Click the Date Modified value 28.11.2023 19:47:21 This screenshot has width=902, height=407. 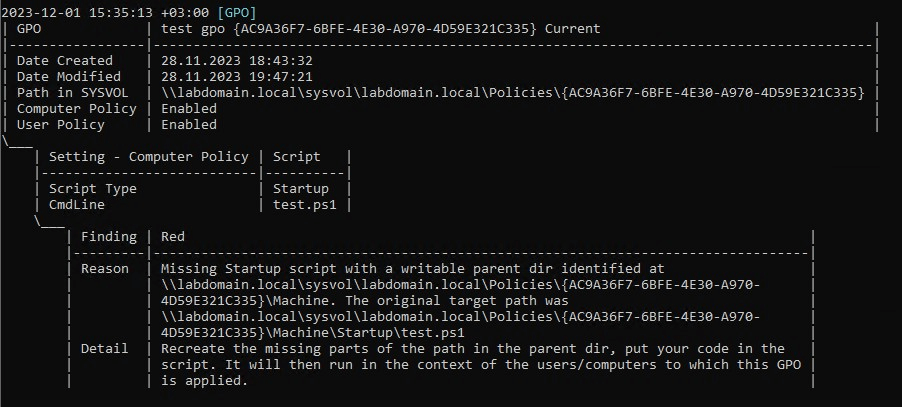236,76
